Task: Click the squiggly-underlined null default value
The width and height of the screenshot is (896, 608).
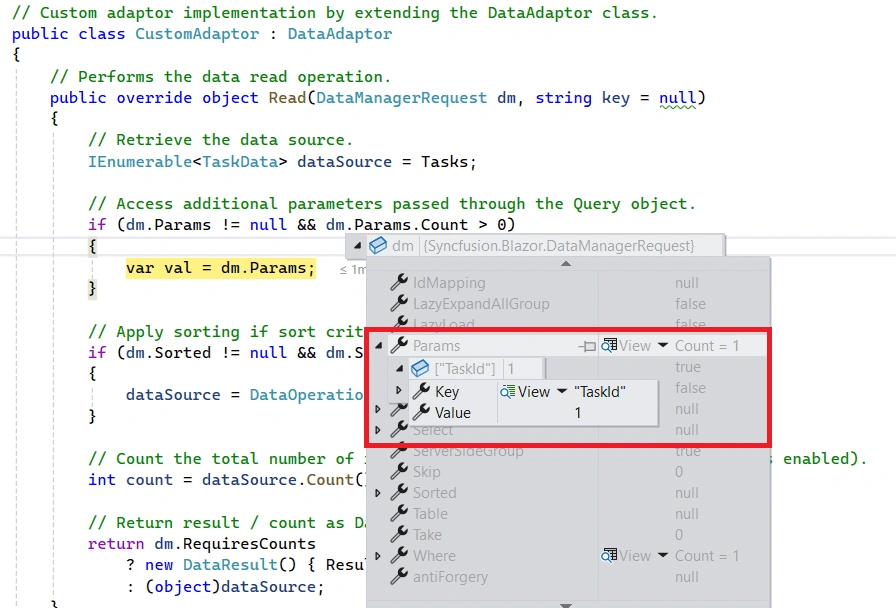Action: pos(678,98)
